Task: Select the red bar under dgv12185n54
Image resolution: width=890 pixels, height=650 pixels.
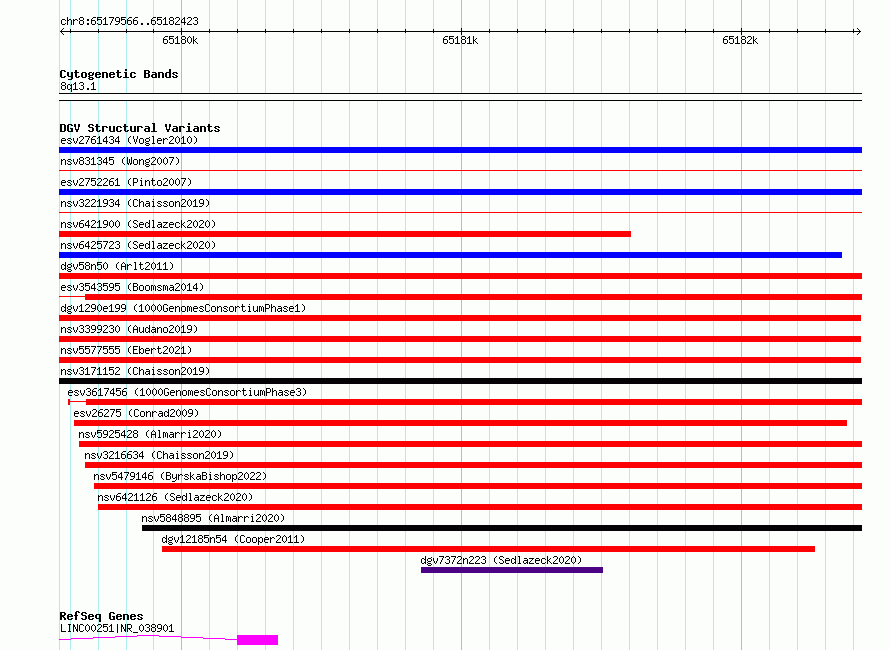Action: [x=488, y=549]
